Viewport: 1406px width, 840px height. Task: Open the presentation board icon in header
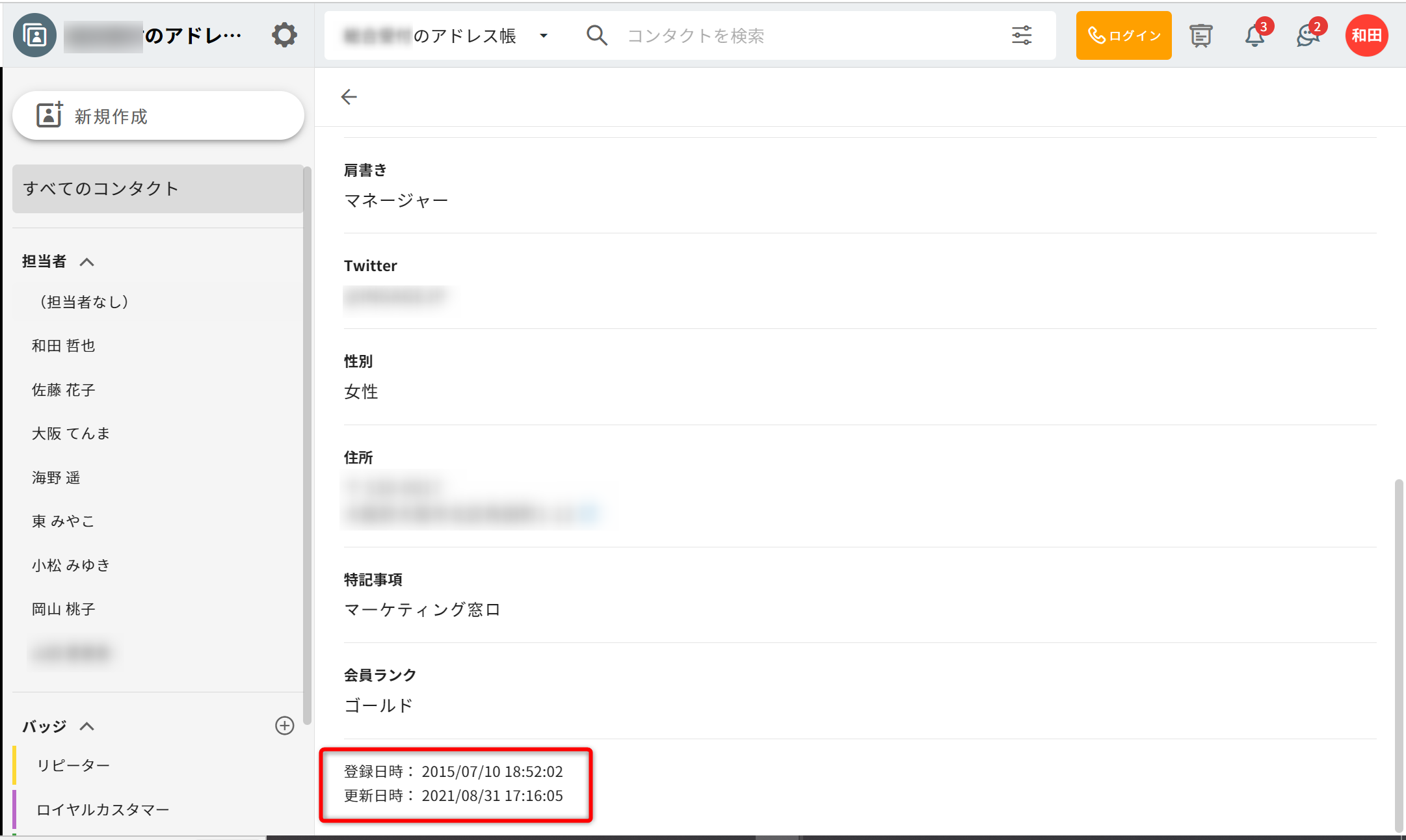tap(1200, 35)
